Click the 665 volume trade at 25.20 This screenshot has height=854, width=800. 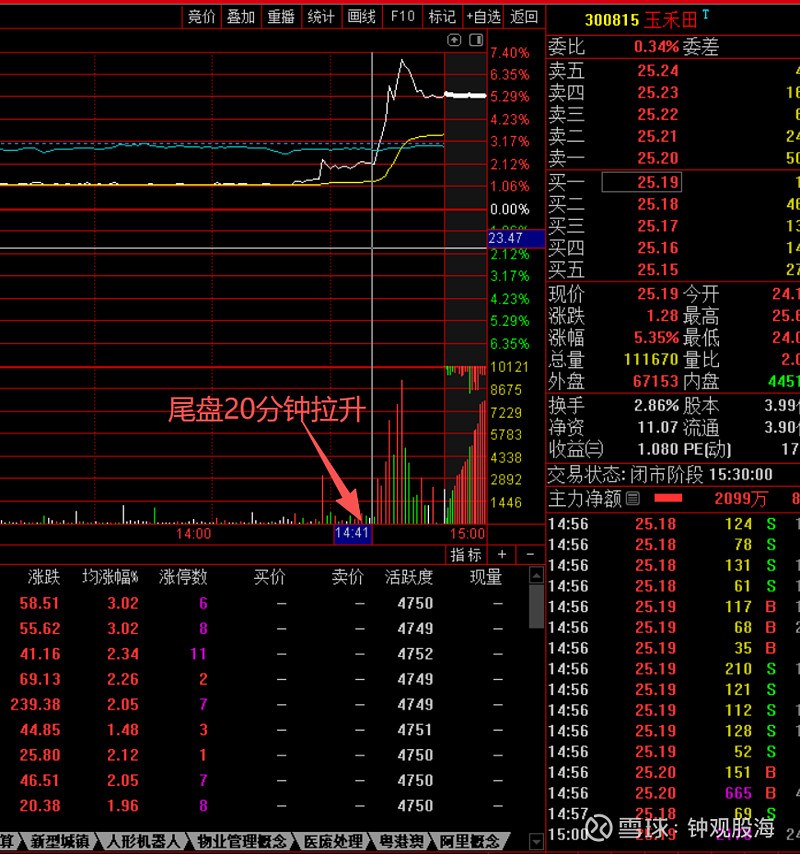(x=738, y=794)
